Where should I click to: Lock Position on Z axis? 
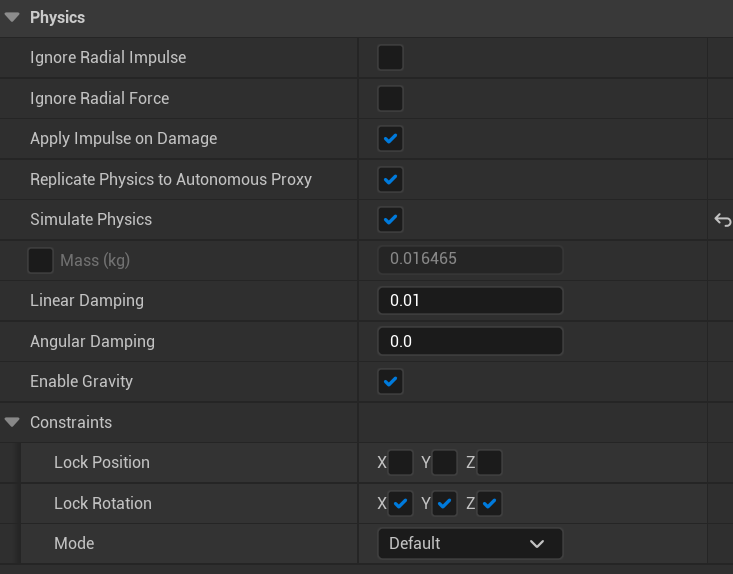click(x=490, y=463)
